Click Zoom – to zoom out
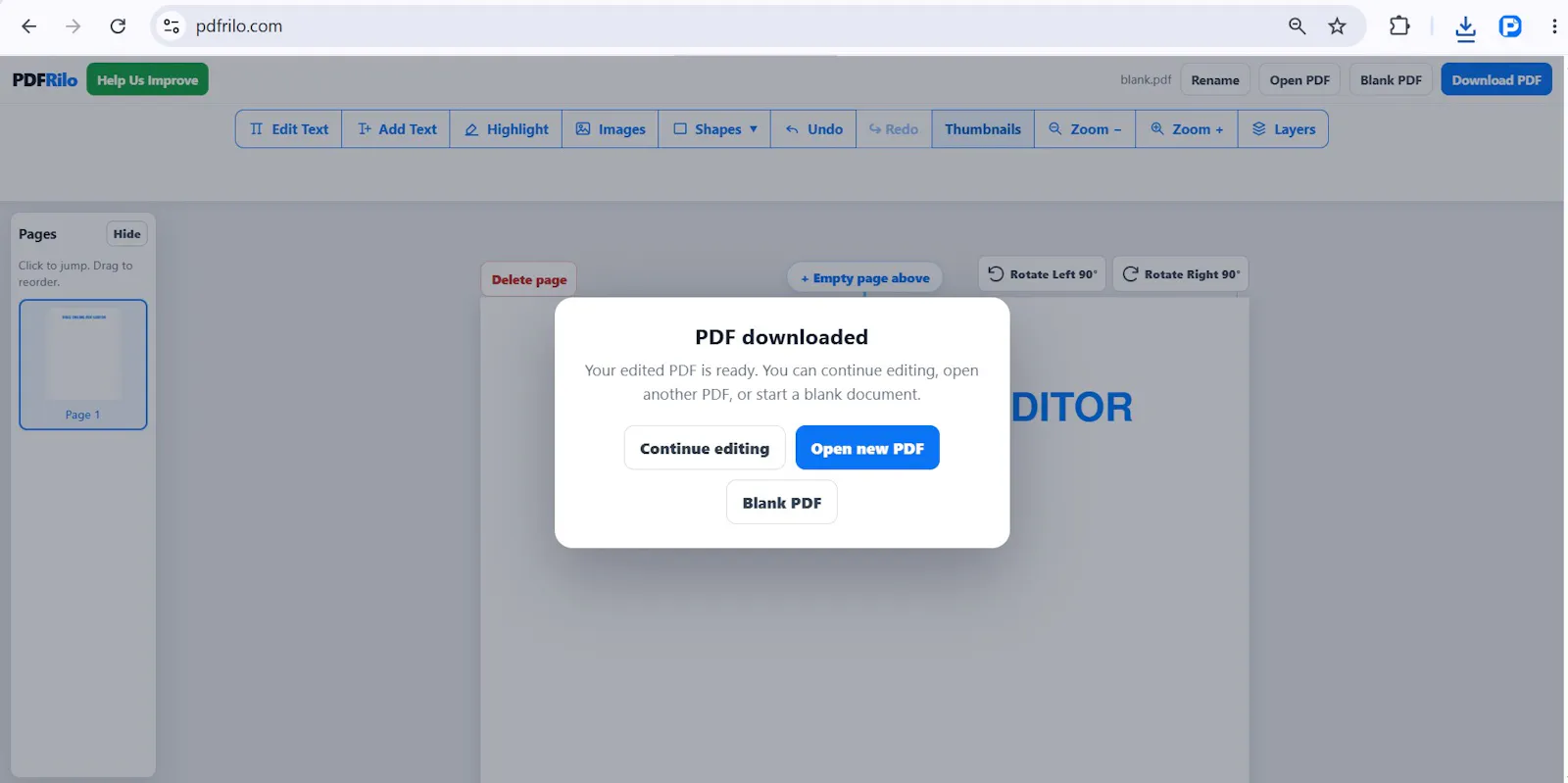 [x=1085, y=129]
